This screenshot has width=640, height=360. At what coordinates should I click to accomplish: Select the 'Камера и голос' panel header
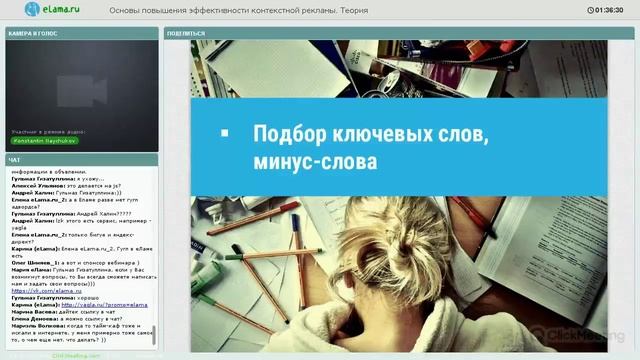click(82, 33)
